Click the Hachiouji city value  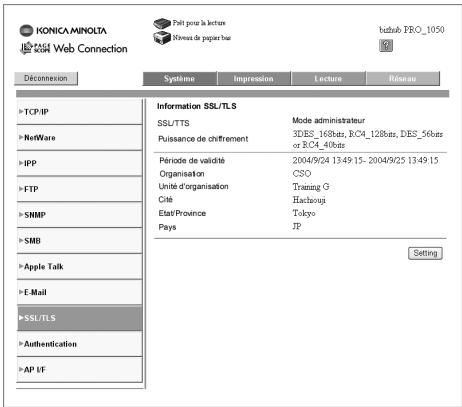pyautogui.click(x=309, y=200)
